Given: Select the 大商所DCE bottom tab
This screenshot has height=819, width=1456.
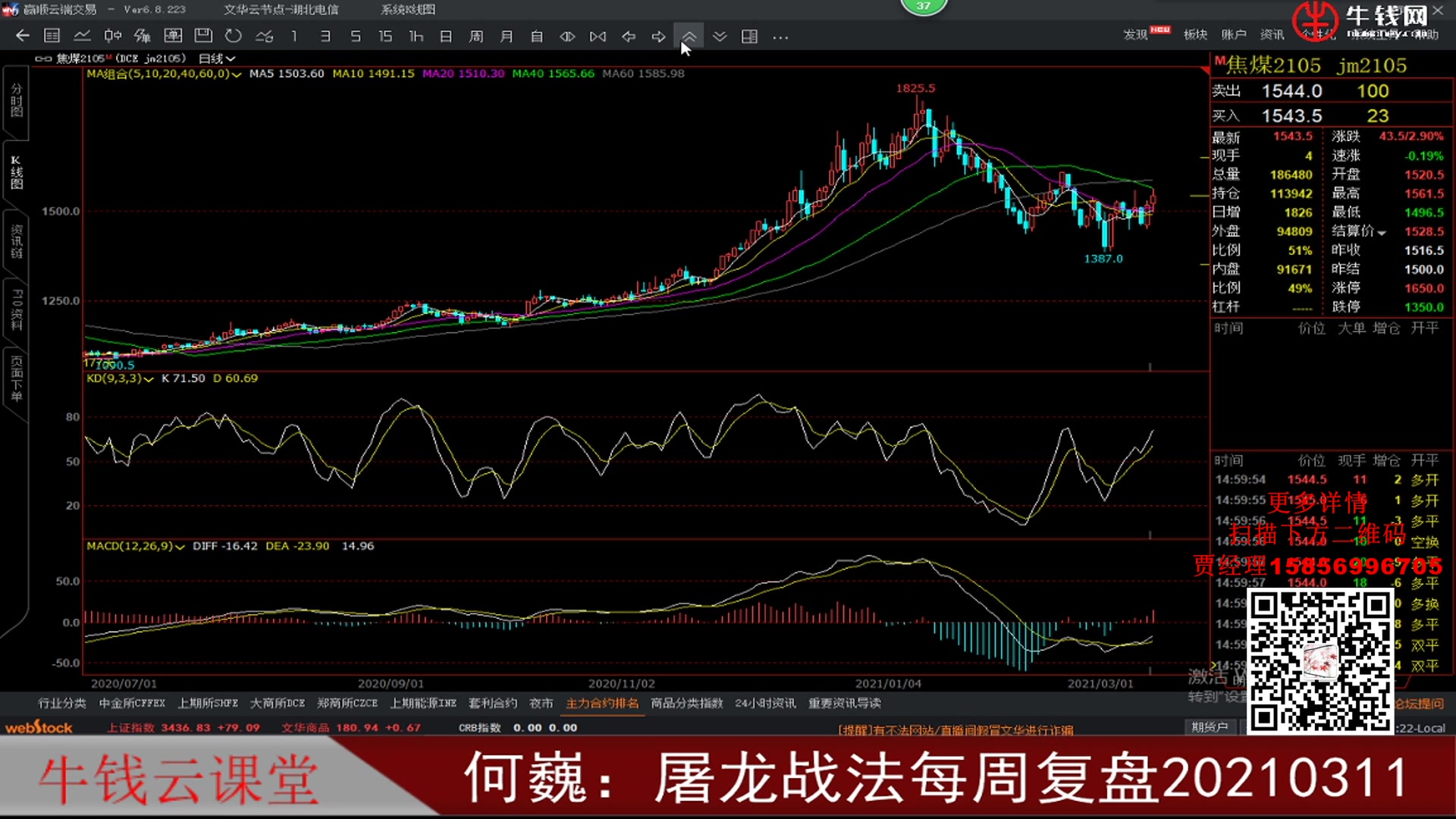Looking at the screenshot, I should pos(278,703).
